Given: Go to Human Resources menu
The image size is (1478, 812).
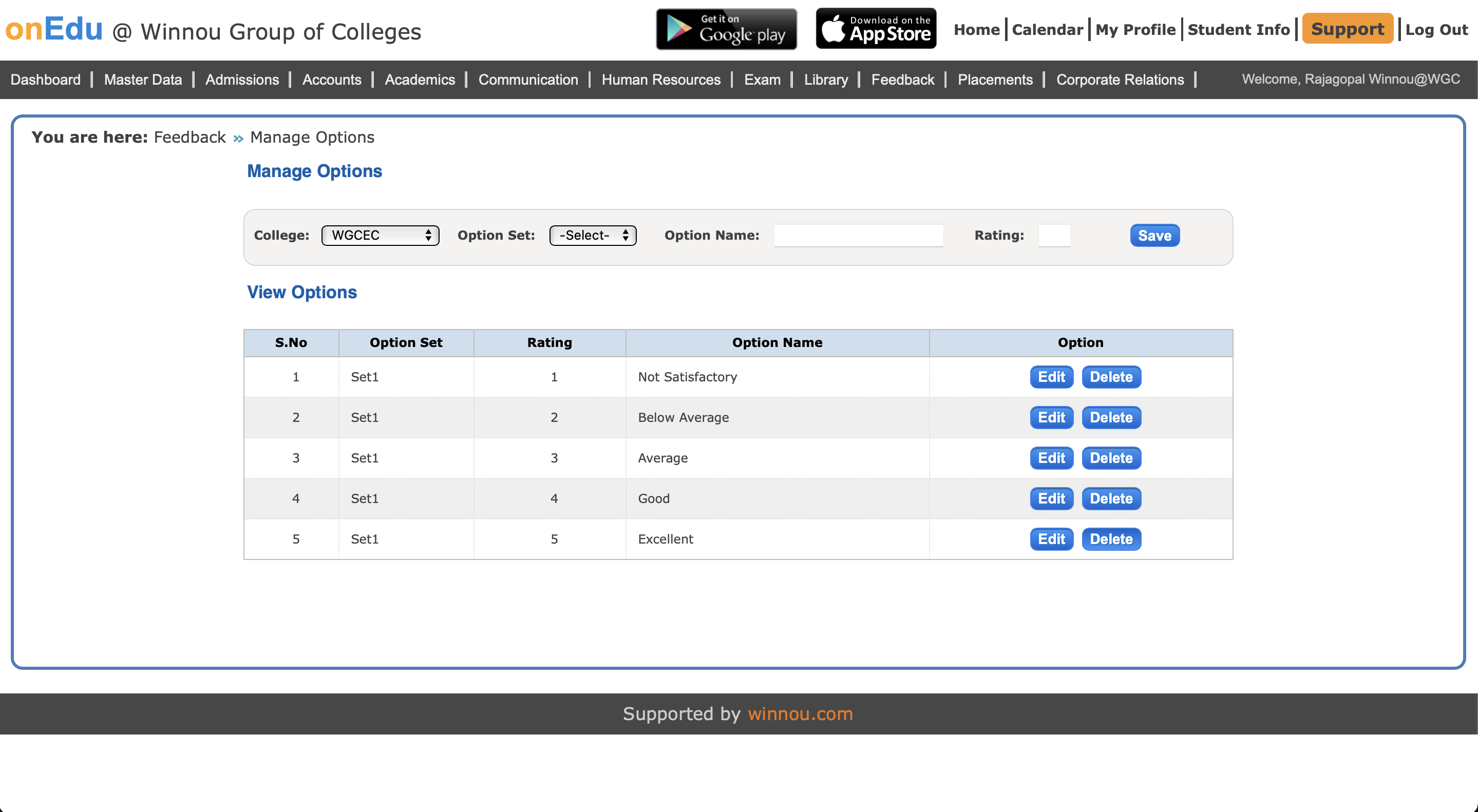Looking at the screenshot, I should pos(661,80).
